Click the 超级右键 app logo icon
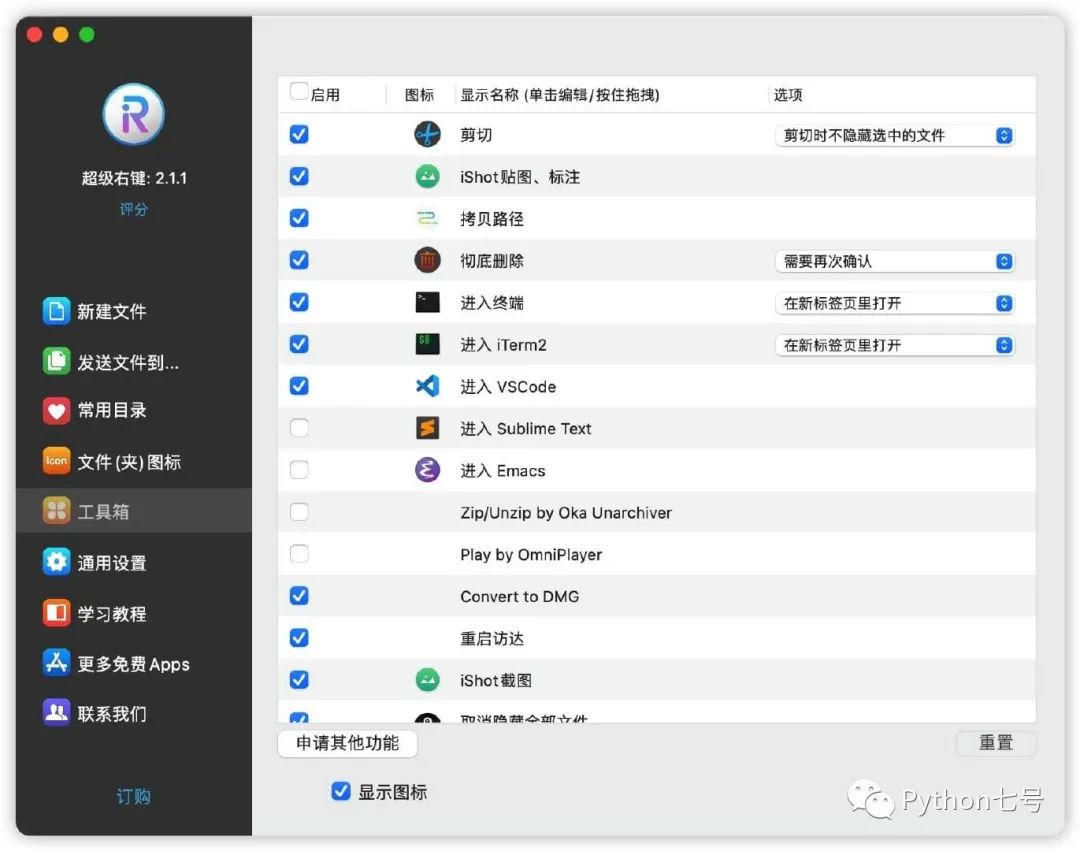1080x851 pixels. click(x=134, y=114)
